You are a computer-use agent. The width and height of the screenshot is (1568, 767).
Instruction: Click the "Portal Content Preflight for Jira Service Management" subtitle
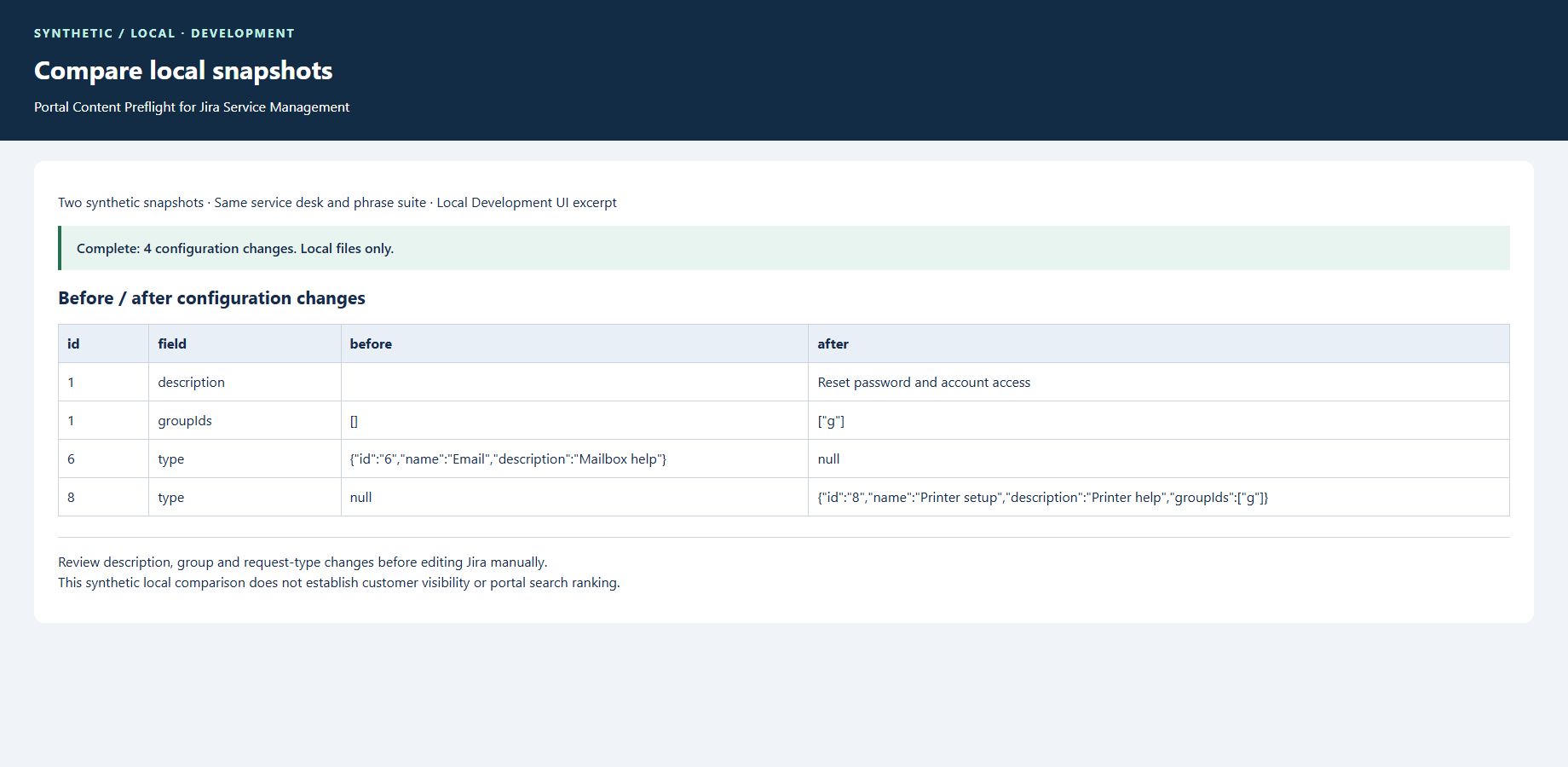192,107
